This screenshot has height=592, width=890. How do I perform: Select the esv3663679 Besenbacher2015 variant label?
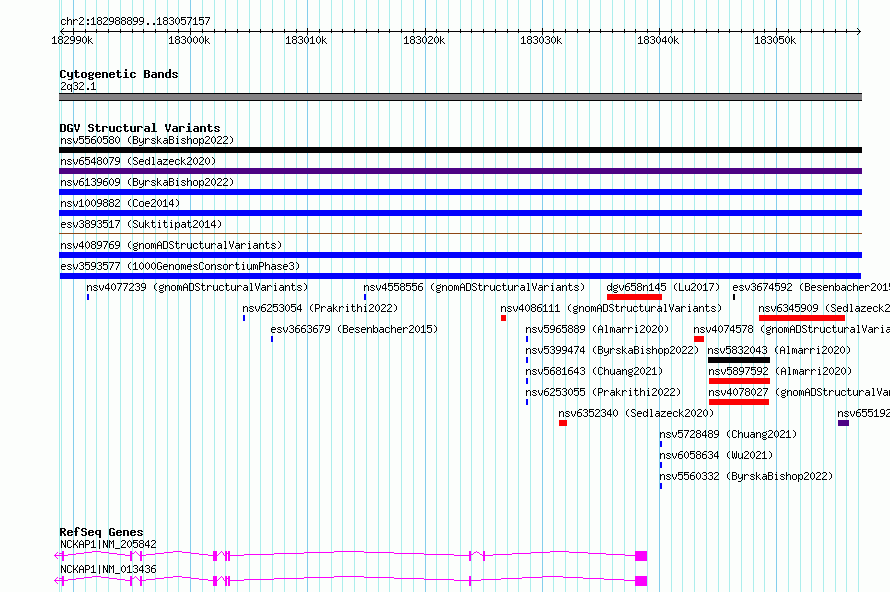pyautogui.click(x=354, y=329)
